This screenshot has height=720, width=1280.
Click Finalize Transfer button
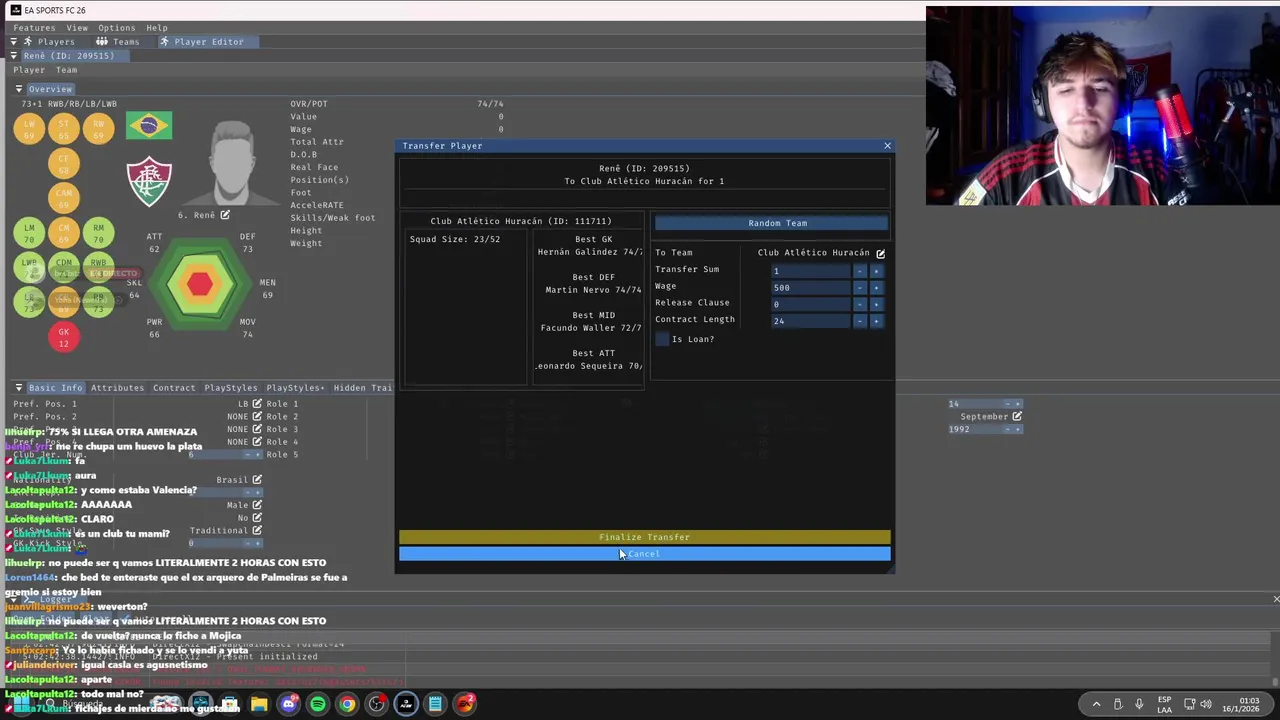coord(644,537)
